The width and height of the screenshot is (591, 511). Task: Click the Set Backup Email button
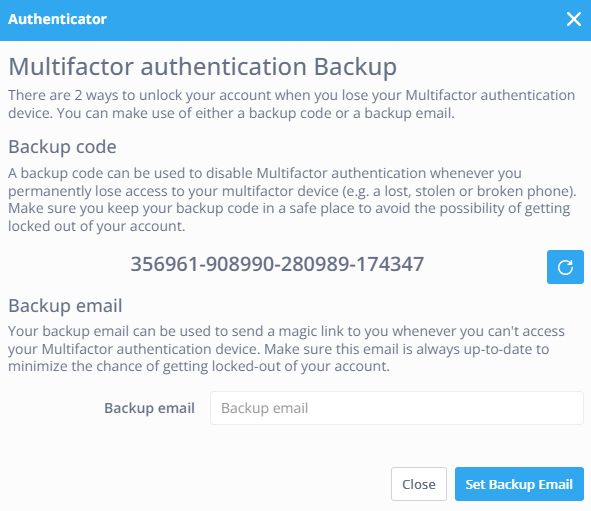point(519,484)
